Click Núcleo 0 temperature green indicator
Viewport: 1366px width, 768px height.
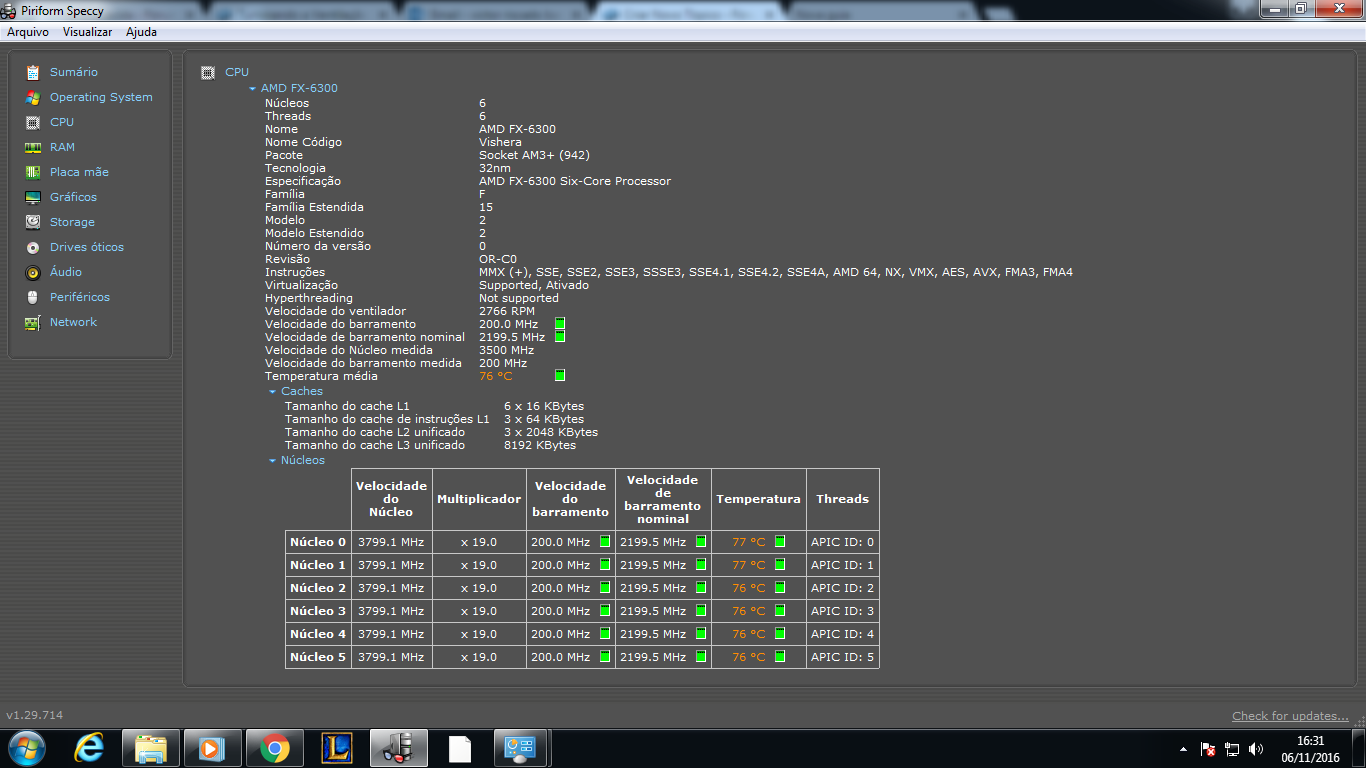click(x=780, y=541)
